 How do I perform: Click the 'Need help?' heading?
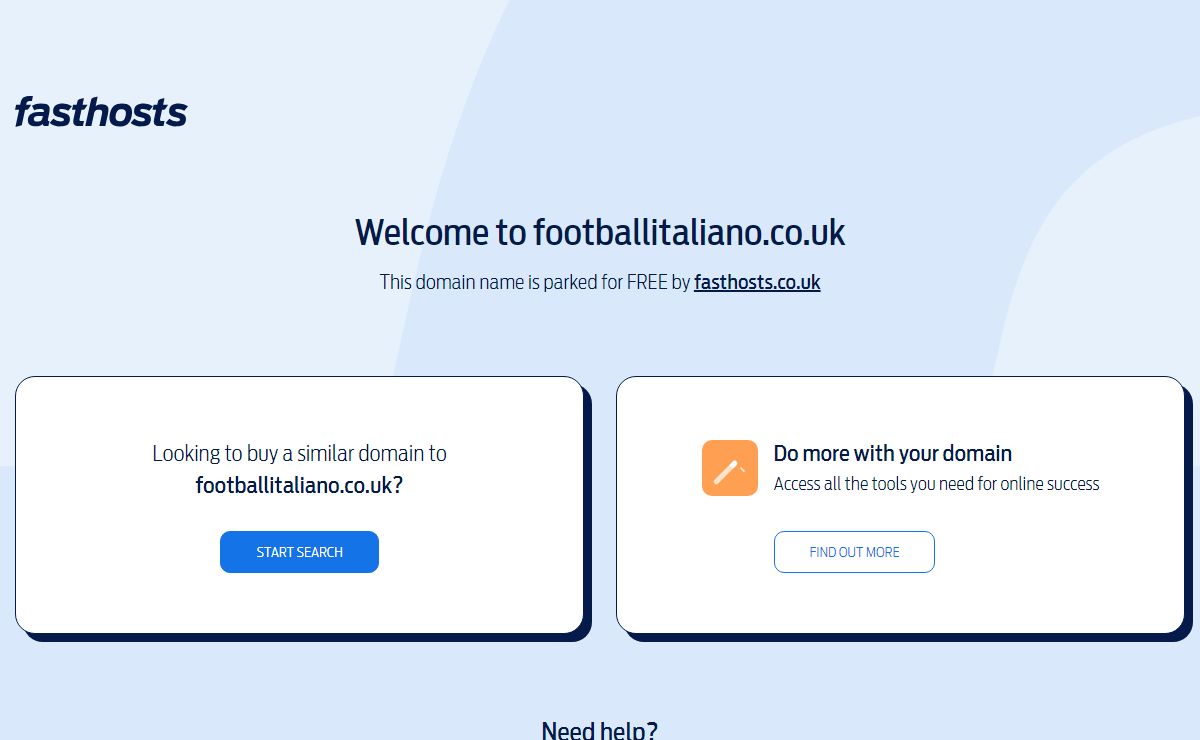tap(599, 730)
